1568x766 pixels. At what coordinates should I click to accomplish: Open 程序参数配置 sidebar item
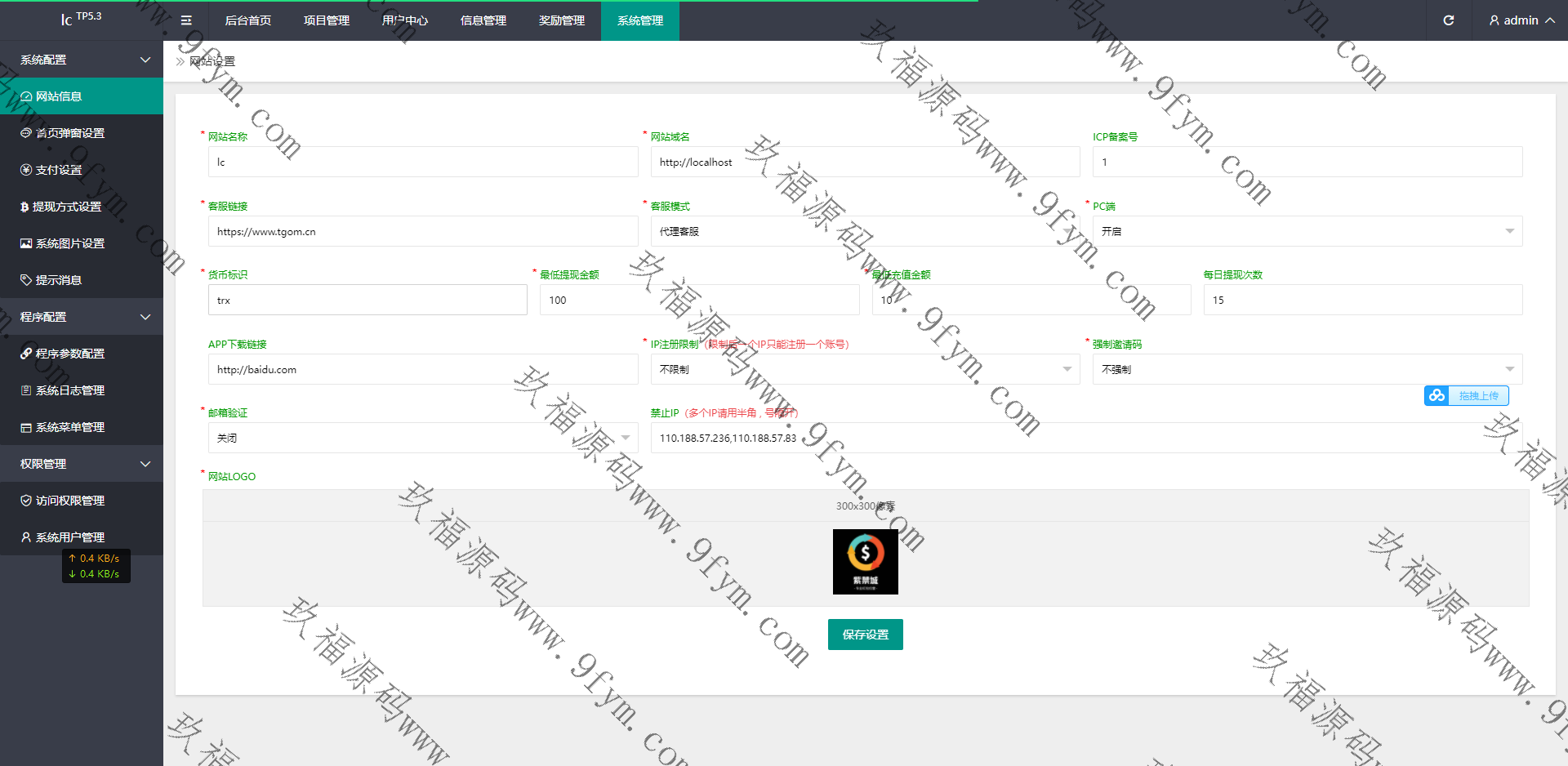tap(69, 354)
